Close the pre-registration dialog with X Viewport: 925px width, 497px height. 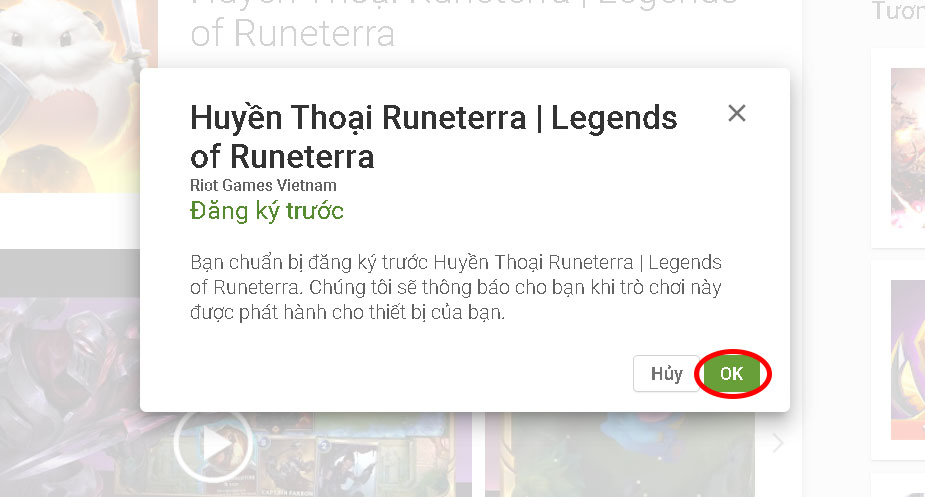click(736, 113)
